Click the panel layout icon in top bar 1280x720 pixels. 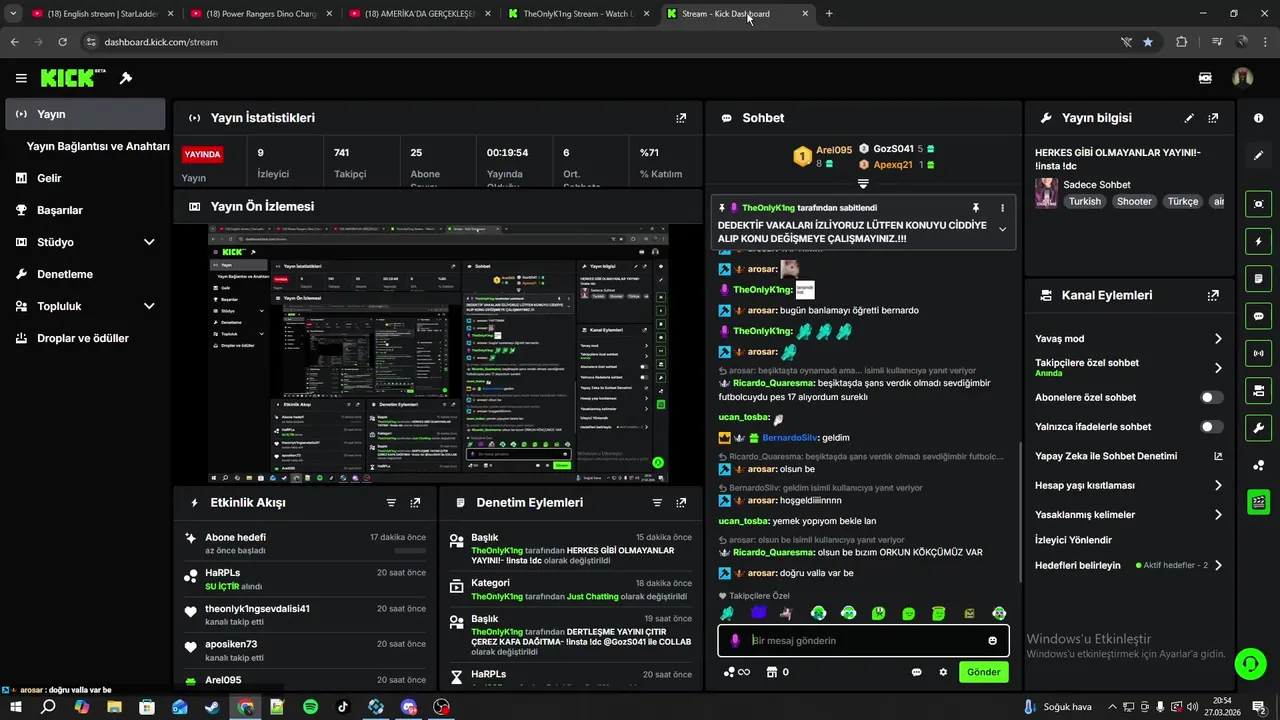point(1206,78)
